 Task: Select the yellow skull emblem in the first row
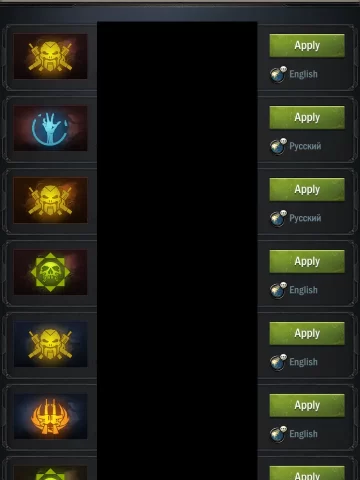pos(50,56)
